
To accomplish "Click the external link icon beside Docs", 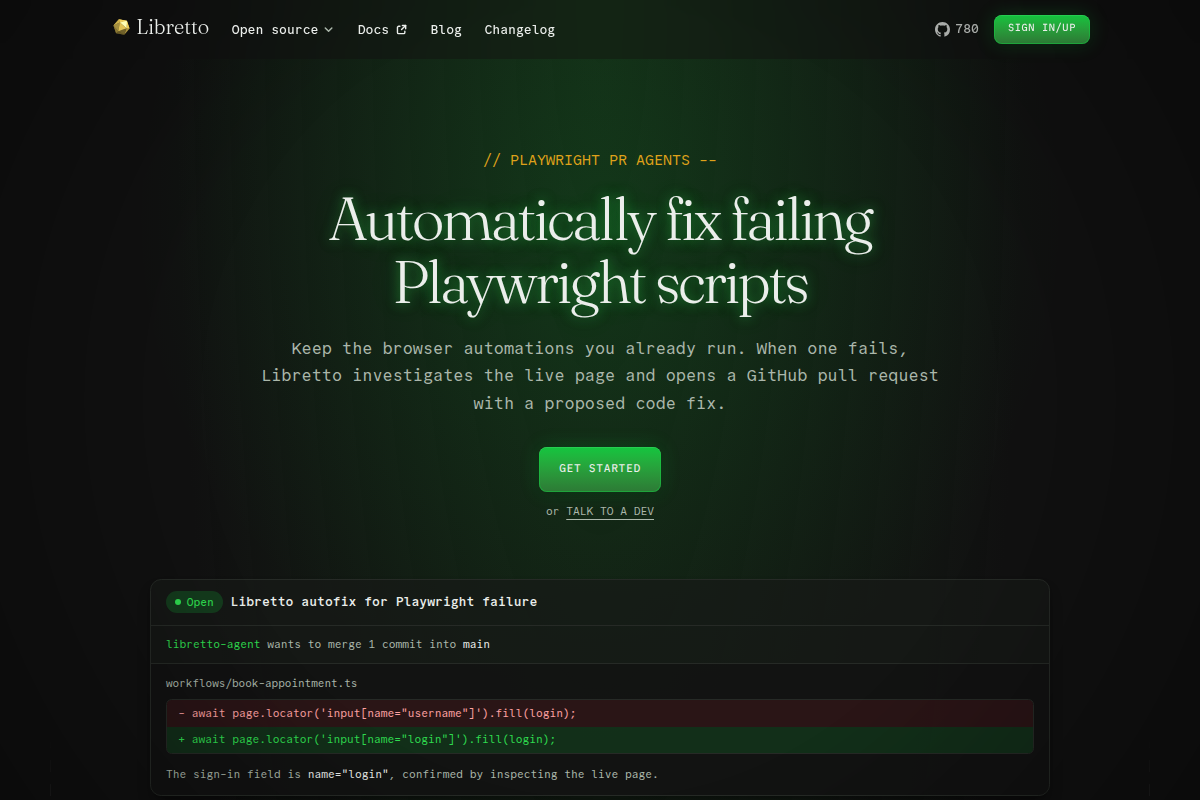I will pos(402,29).
